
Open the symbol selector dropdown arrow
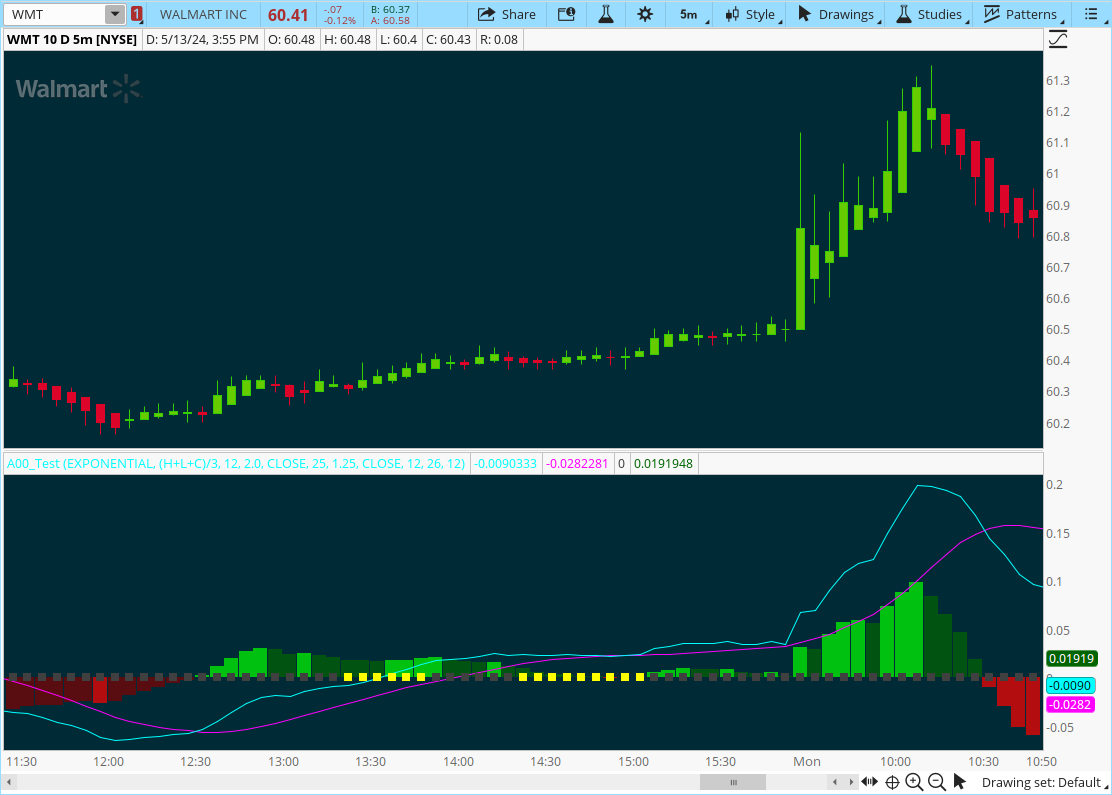pyautogui.click(x=115, y=14)
